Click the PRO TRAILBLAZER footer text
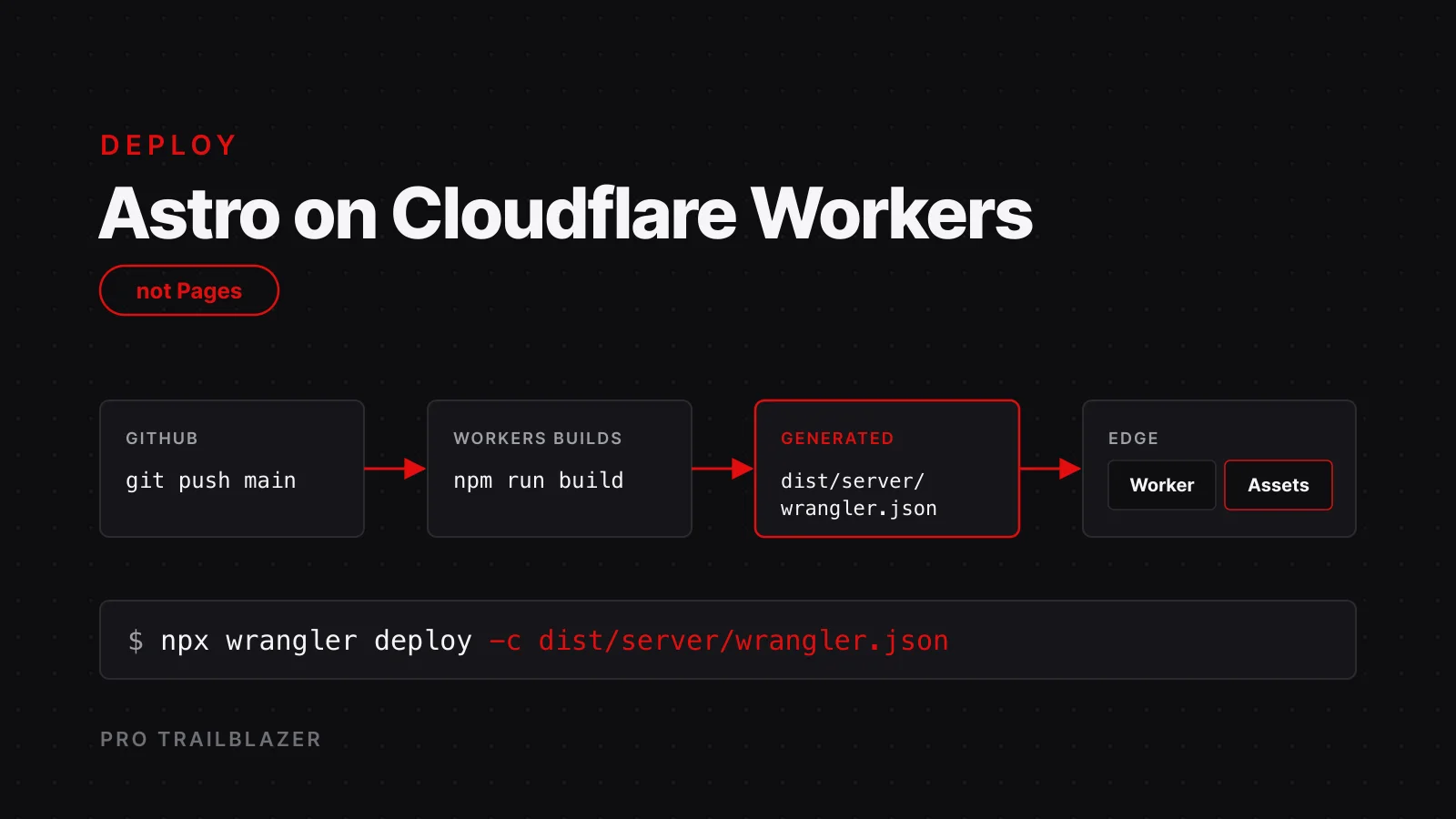This screenshot has width=1456, height=819. point(211,739)
